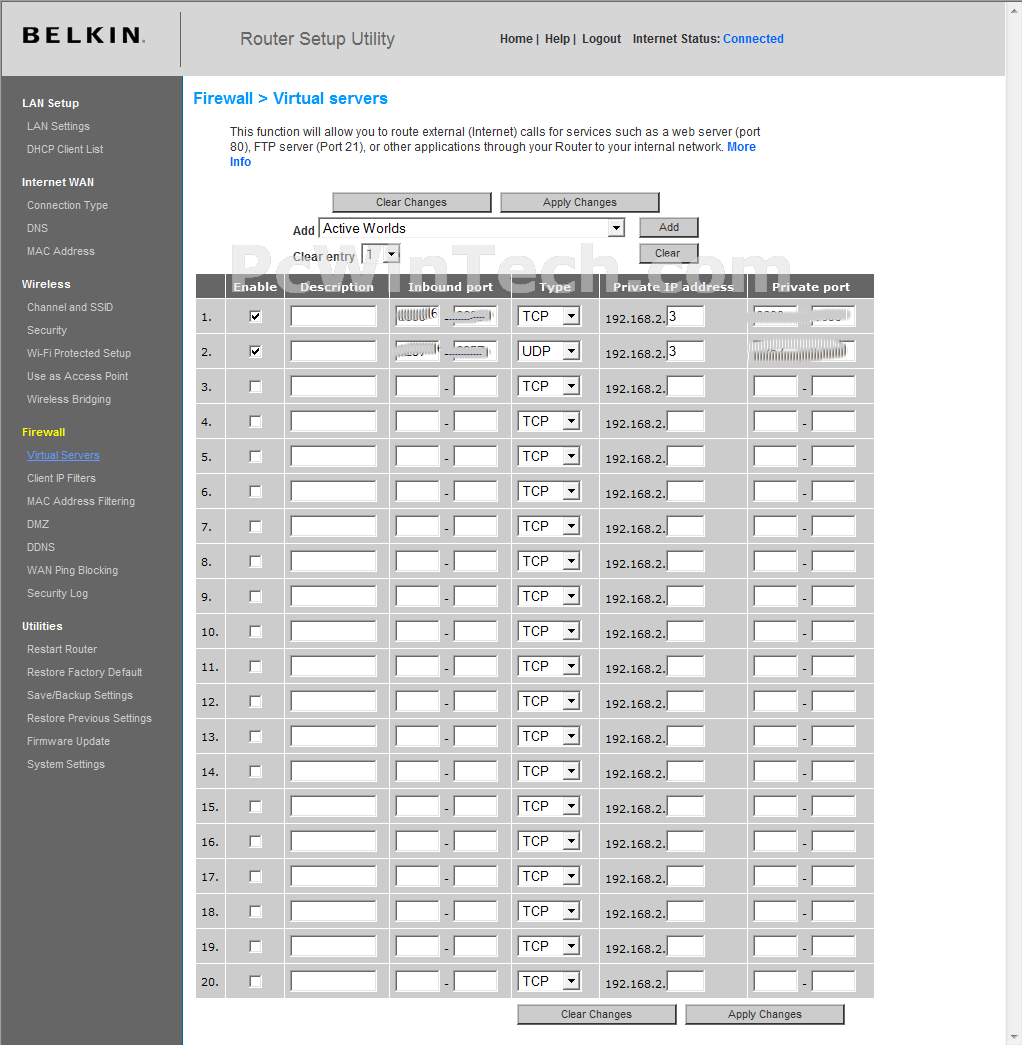The height and width of the screenshot is (1045, 1022).
Task: Click the Help link in header
Action: [557, 39]
